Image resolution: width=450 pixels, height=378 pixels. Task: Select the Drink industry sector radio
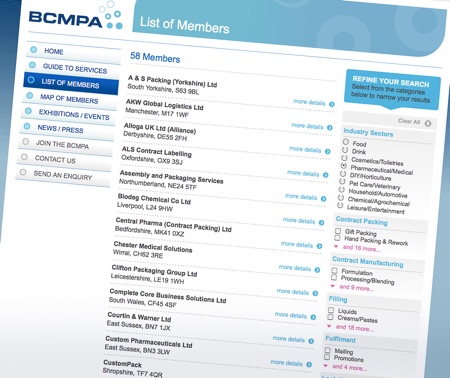345,150
